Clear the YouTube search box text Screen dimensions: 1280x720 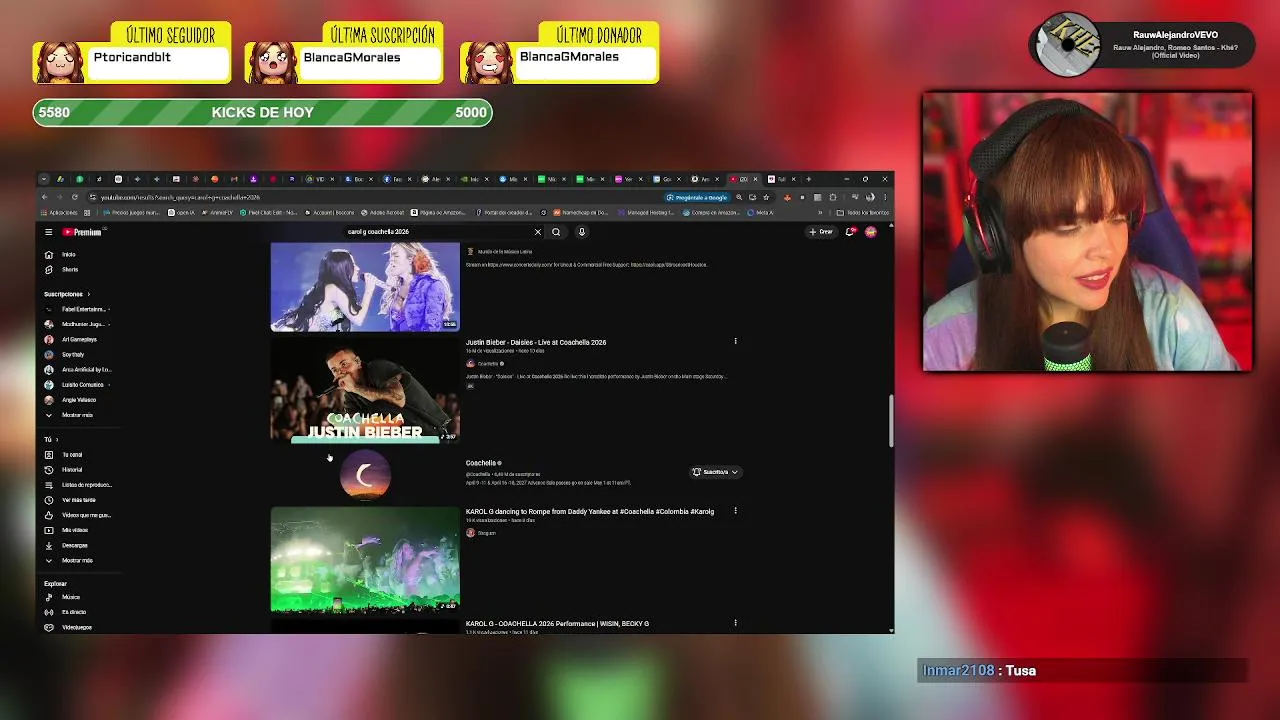tap(537, 232)
